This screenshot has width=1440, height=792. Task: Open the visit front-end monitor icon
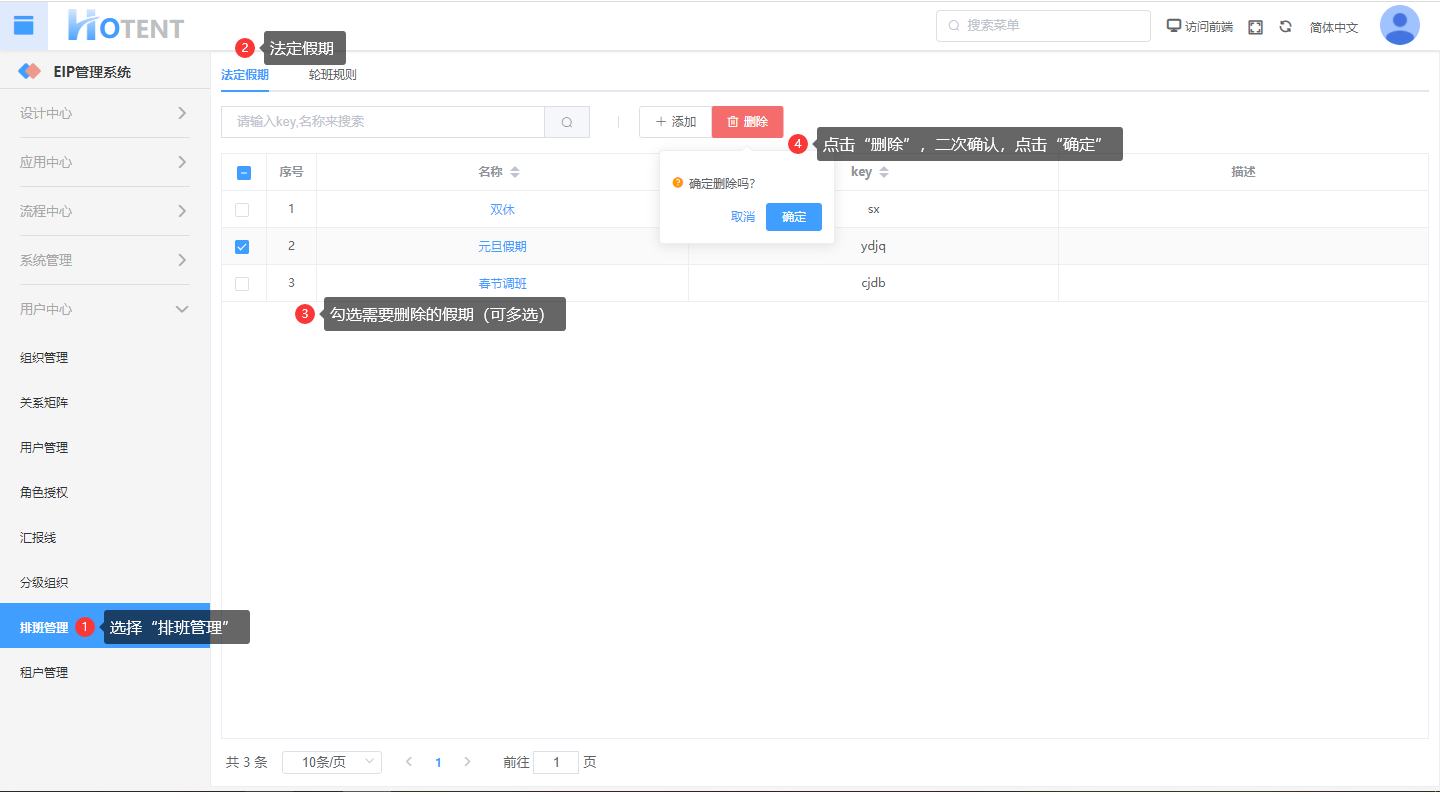[x=1174, y=26]
